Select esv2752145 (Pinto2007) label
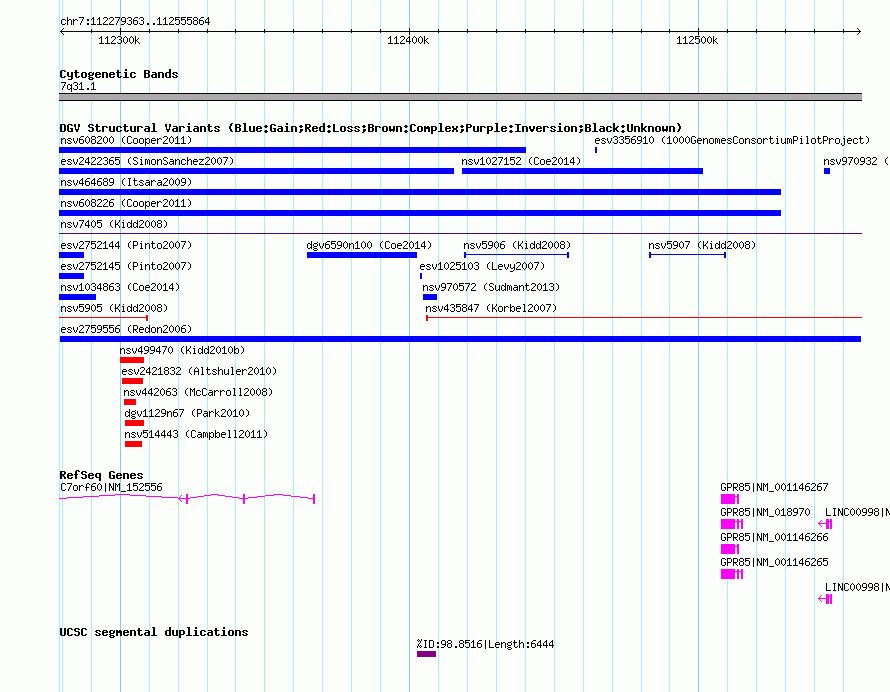This screenshot has height=692, width=890. tap(126, 266)
